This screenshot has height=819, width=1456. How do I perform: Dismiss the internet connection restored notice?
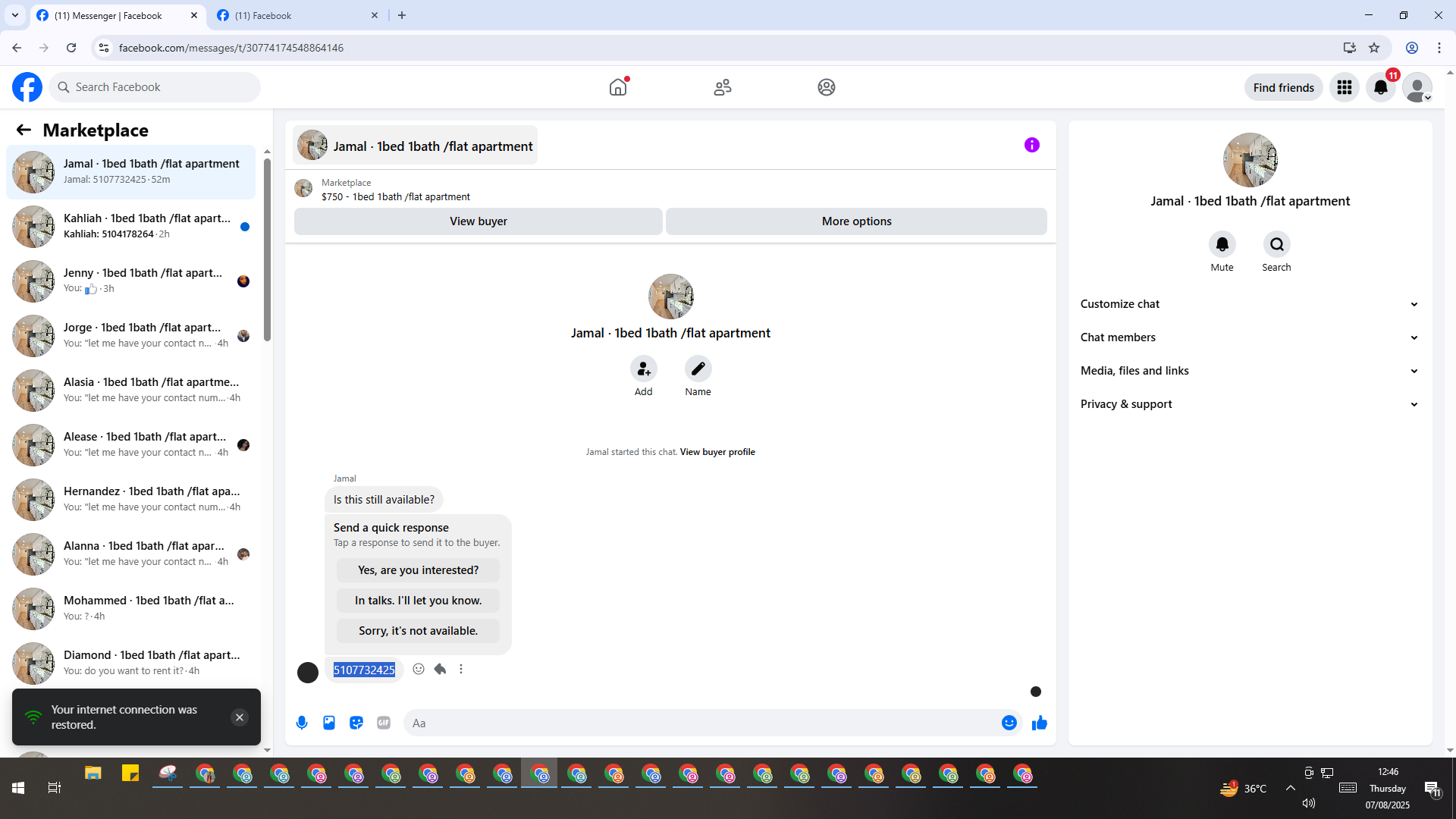coord(240,717)
